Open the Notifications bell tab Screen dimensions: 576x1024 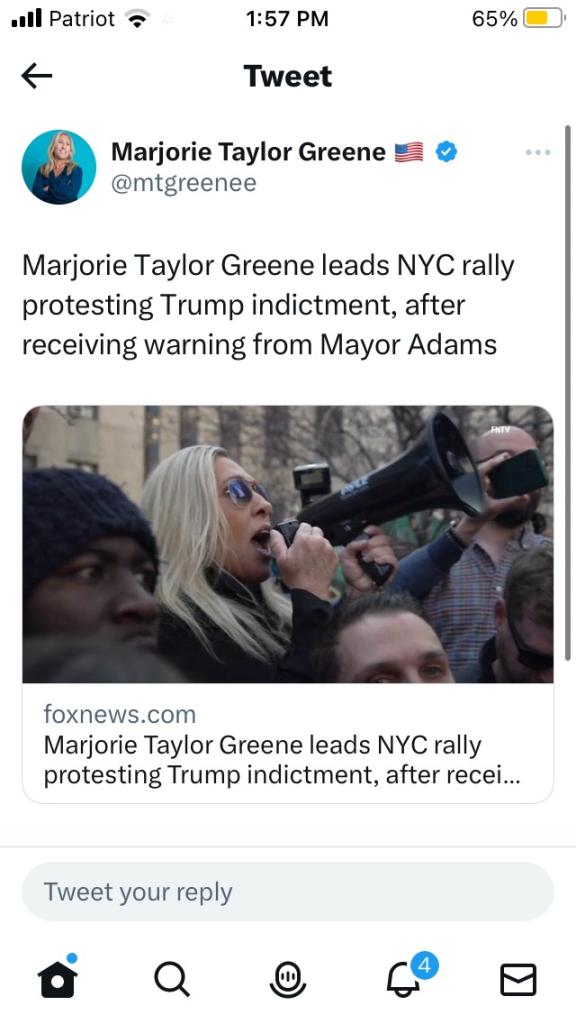404,980
